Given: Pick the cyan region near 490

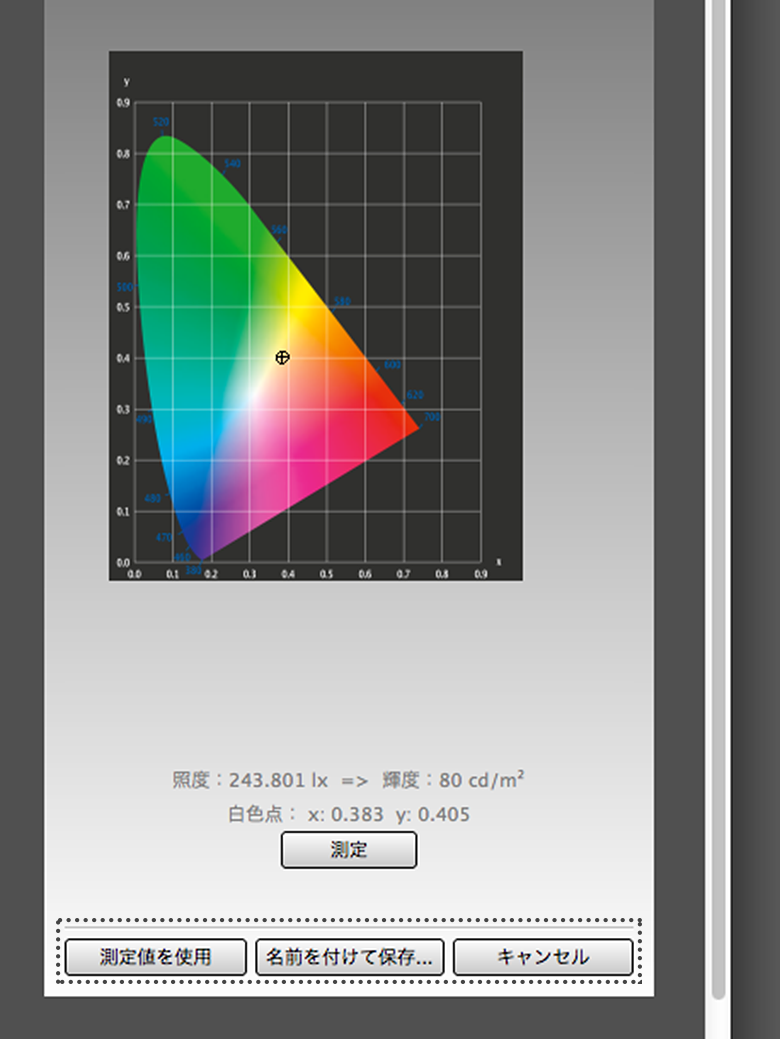Looking at the screenshot, I should click(x=165, y=420).
